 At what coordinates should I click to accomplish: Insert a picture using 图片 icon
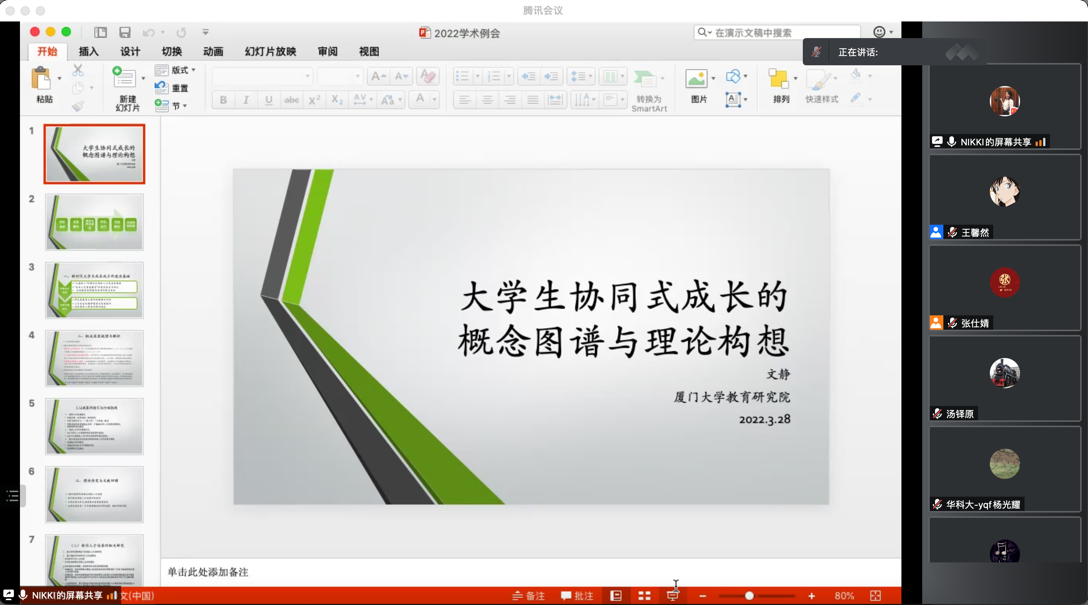click(697, 80)
